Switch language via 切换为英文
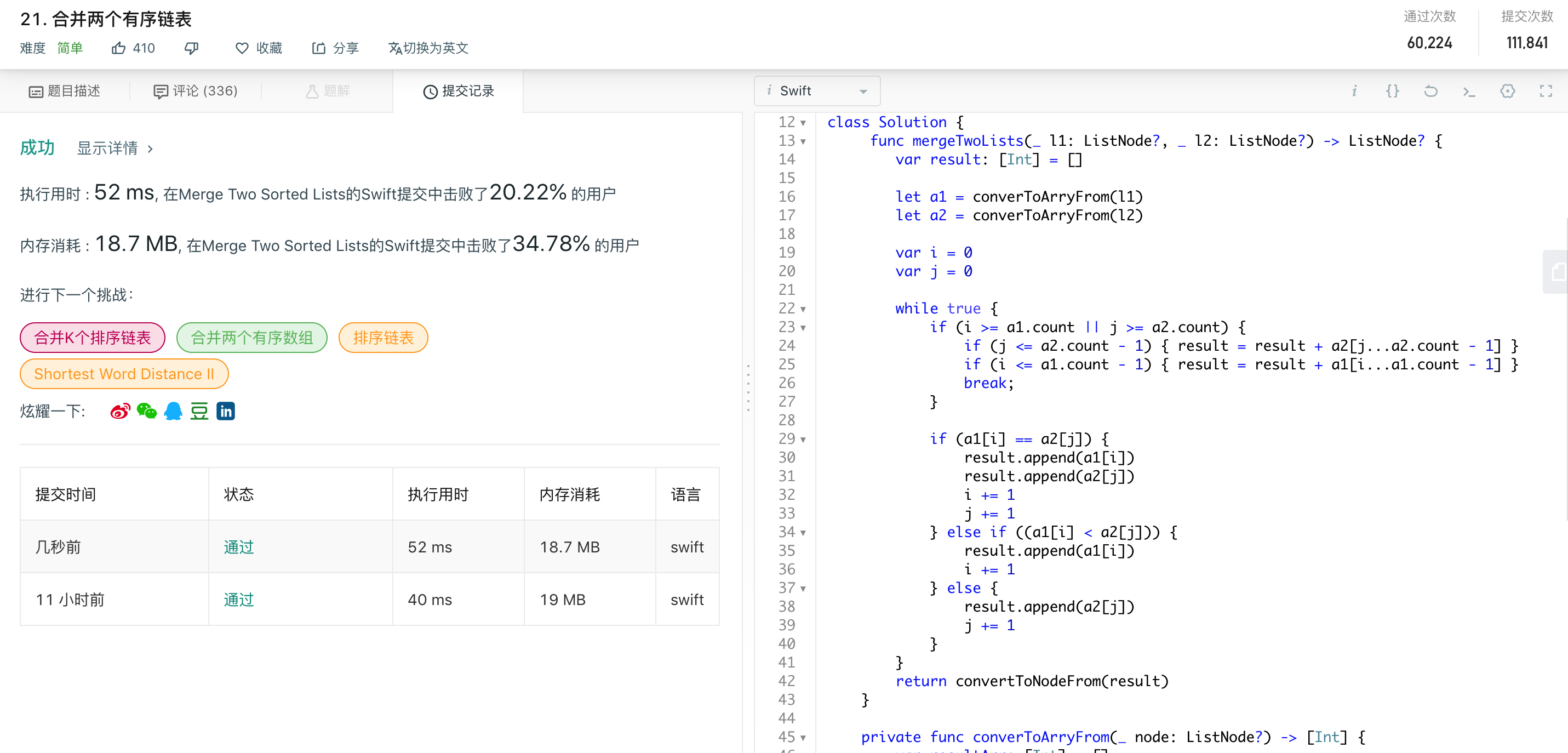This screenshot has width=1568, height=753. pos(428,48)
